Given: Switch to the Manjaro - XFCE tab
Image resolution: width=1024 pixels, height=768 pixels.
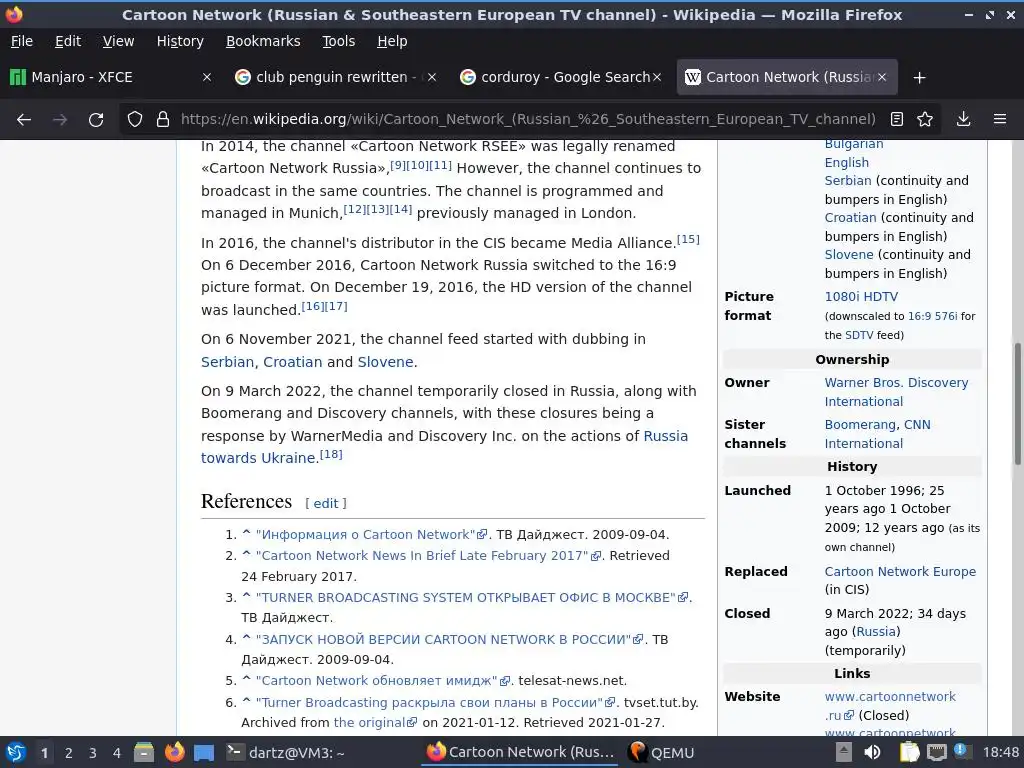Looking at the screenshot, I should 111,77.
